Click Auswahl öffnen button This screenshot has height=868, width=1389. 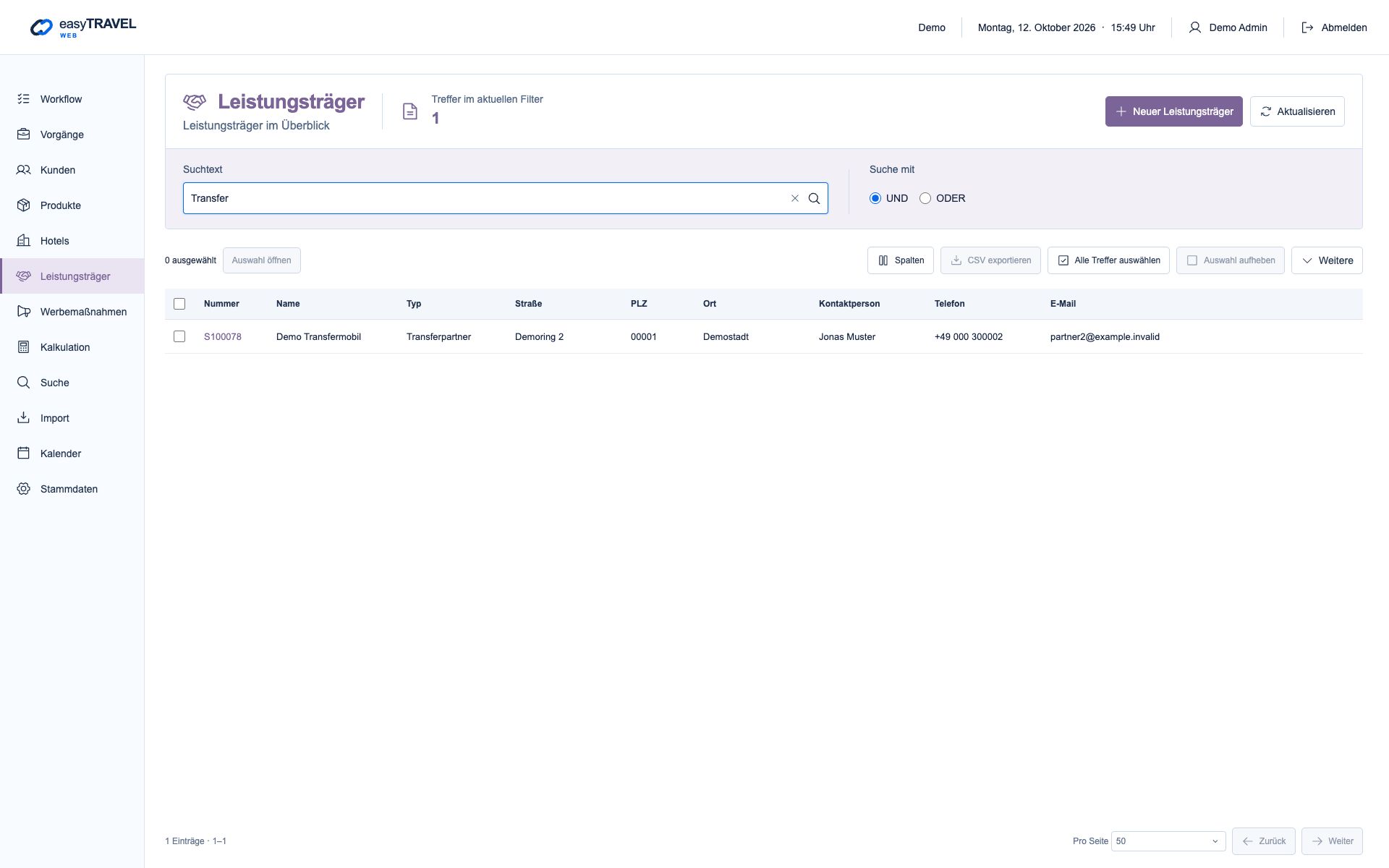click(x=261, y=260)
